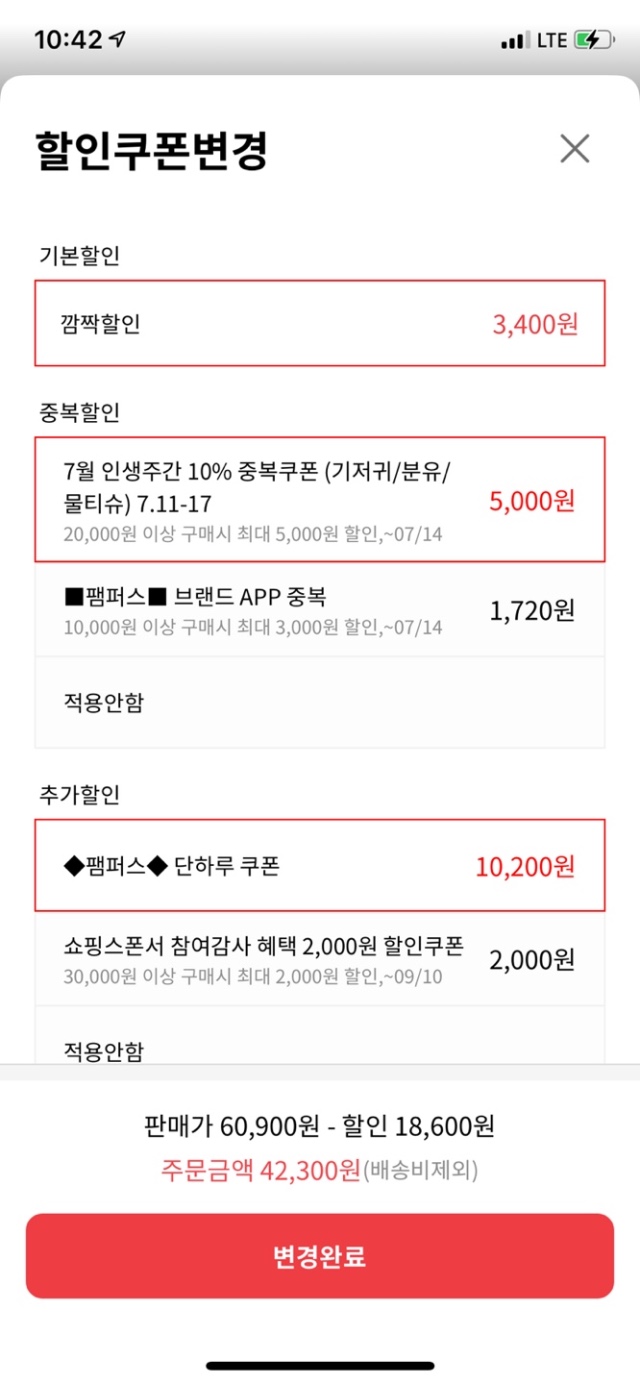This screenshot has height=1384, width=640.
Task: Tap the 판매가 60,900원 summary line
Action: tap(320, 1127)
